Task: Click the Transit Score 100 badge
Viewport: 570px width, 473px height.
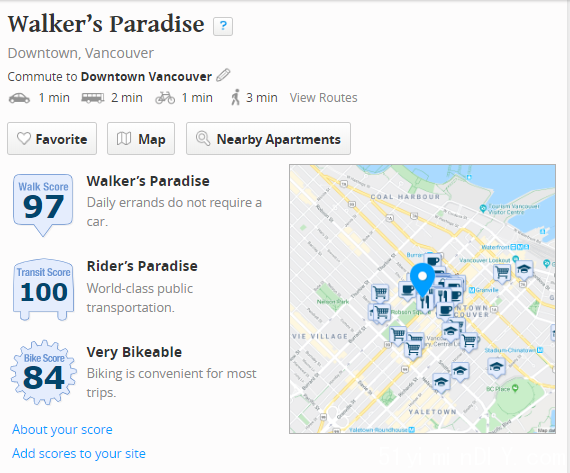Action: (44, 289)
